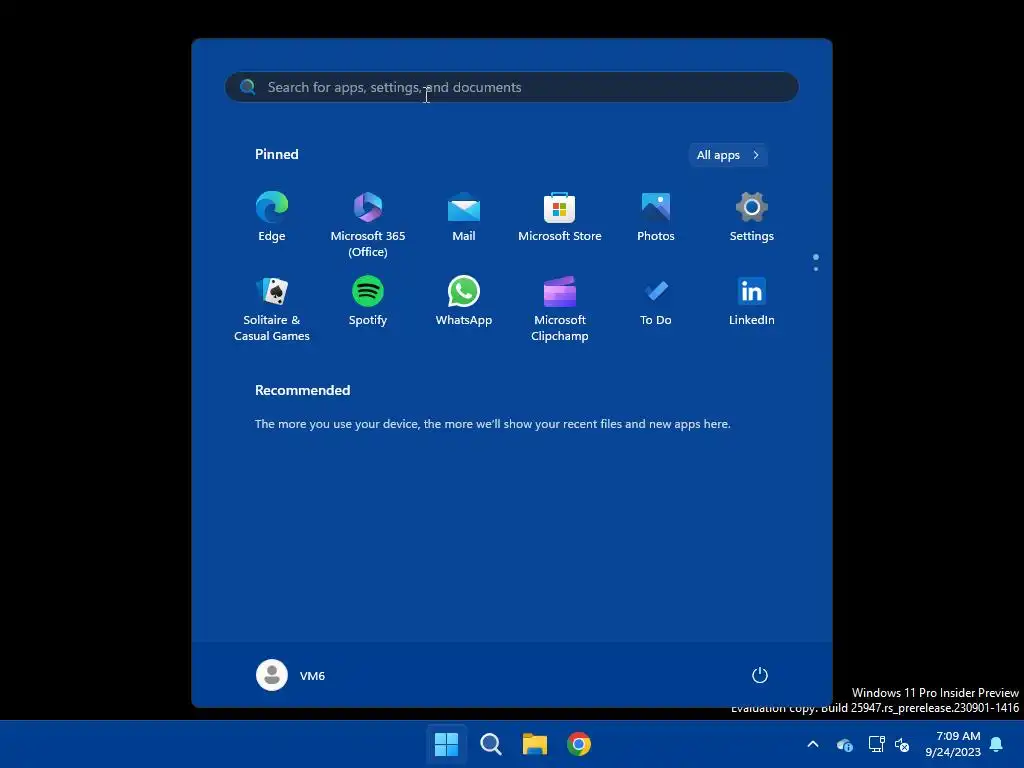Launch Microsoft 365 (Office) from pinned apps
The height and width of the screenshot is (768, 1024).
coord(368,225)
